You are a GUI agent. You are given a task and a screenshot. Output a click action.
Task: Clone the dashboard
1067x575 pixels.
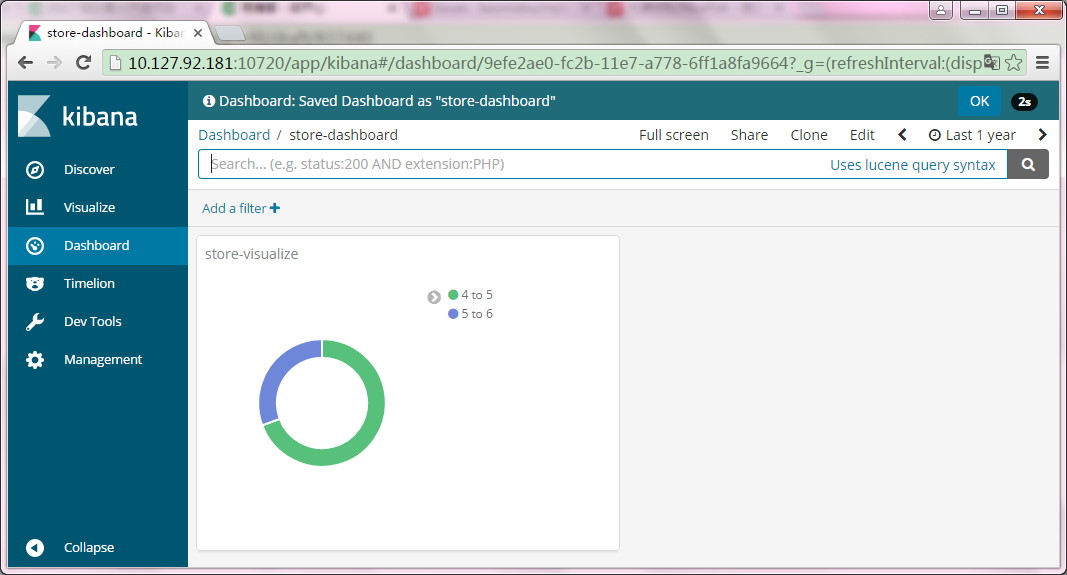(x=809, y=135)
